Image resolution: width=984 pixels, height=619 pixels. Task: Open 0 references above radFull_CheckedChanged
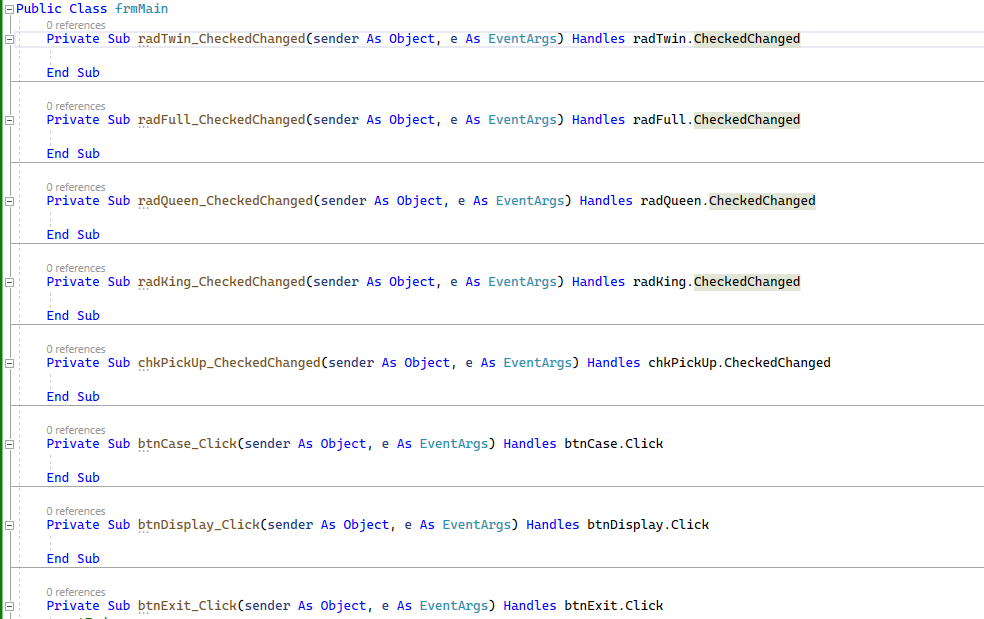(x=76, y=105)
